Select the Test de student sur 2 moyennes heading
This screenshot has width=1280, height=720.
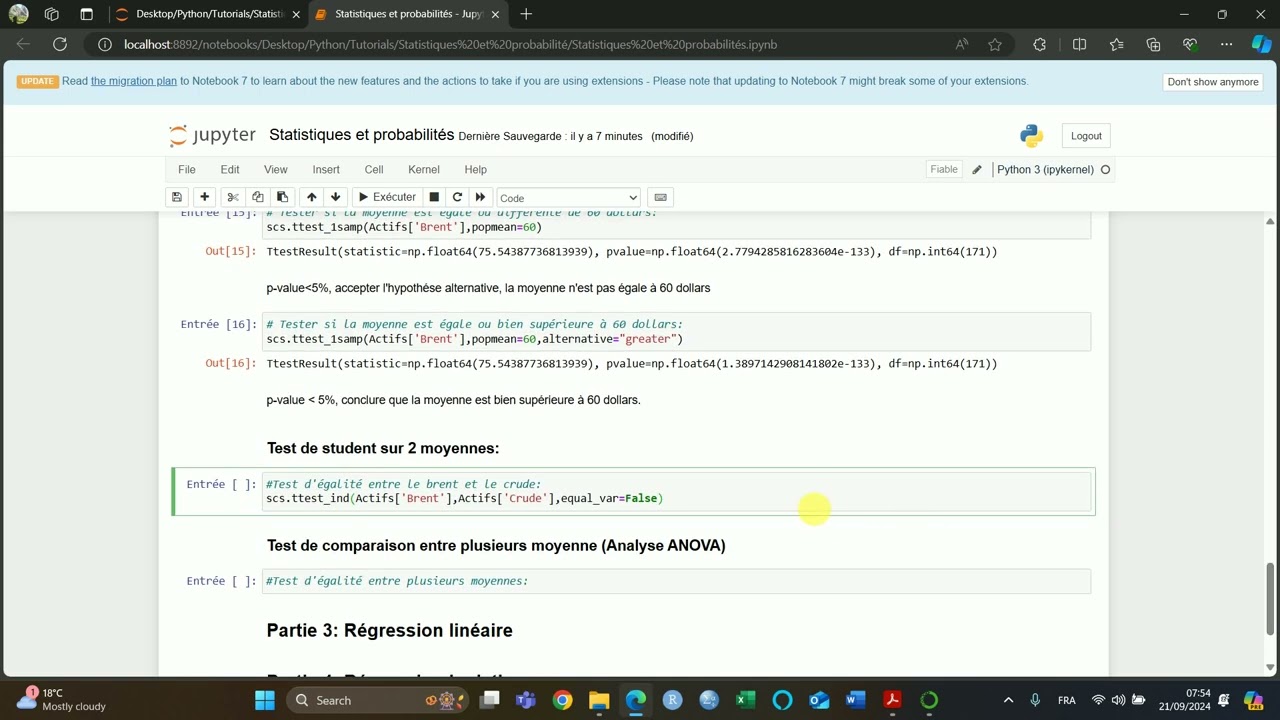coord(383,448)
